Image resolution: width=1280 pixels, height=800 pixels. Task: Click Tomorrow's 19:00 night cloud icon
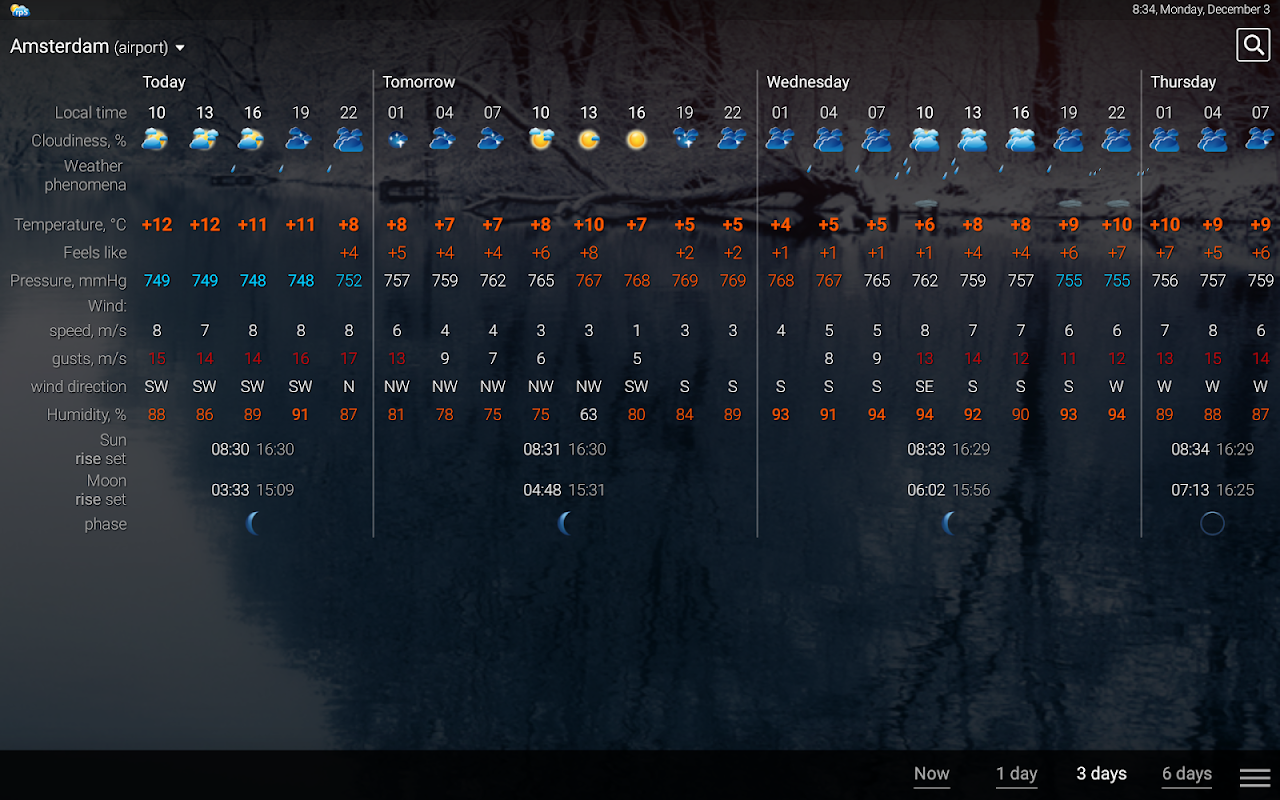pos(685,139)
